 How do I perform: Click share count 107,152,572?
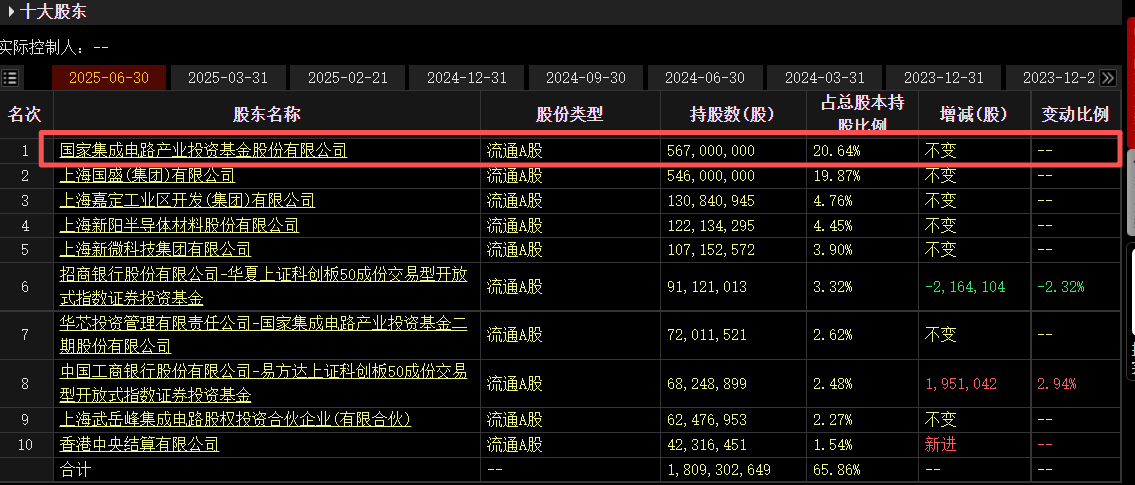711,250
